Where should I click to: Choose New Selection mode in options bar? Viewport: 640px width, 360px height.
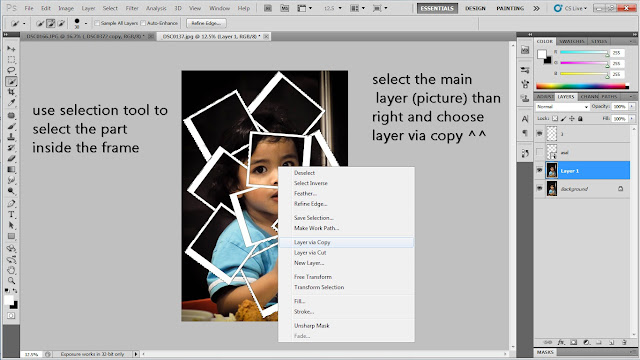click(40, 23)
